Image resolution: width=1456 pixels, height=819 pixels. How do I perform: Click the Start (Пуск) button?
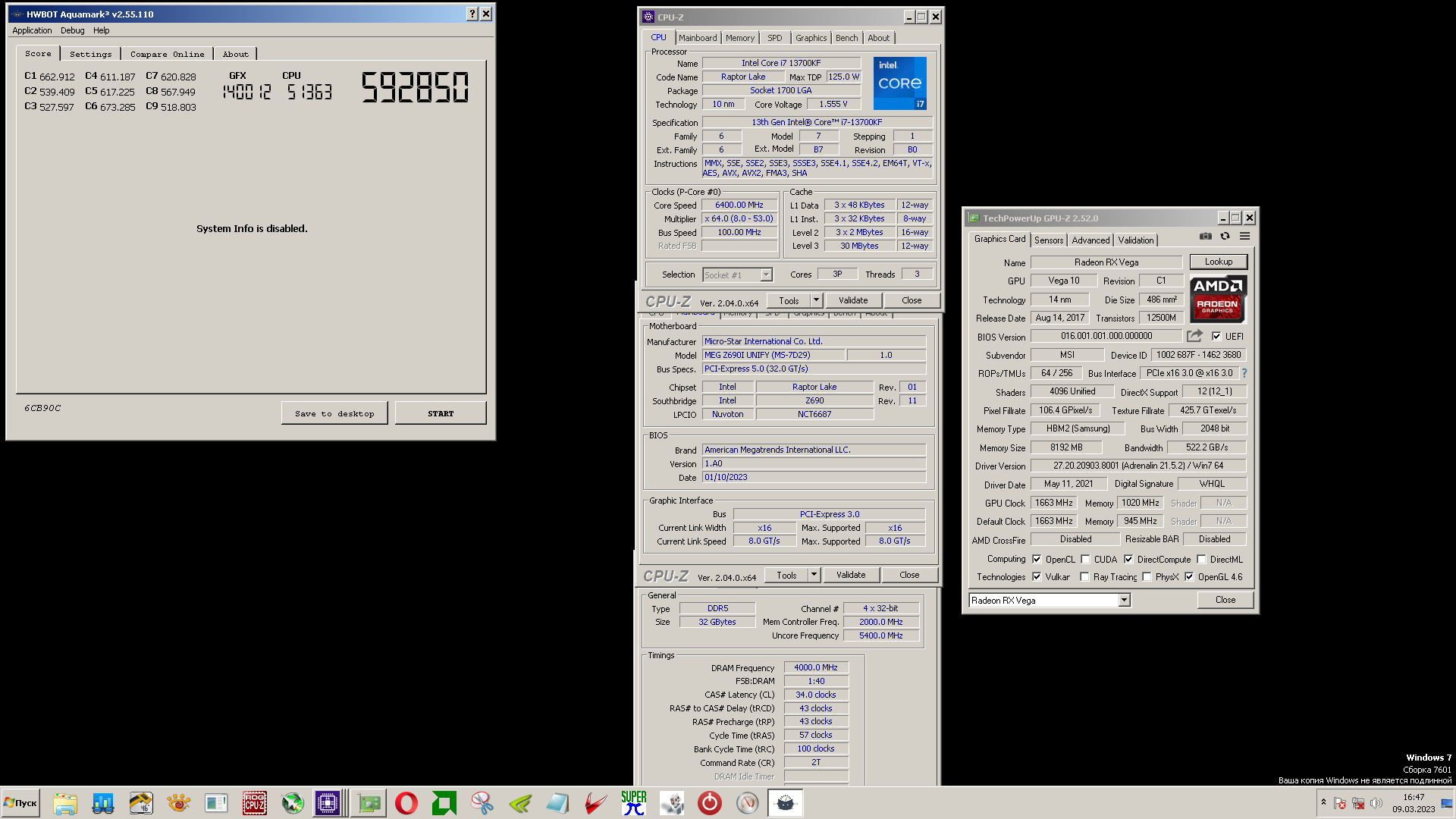pos(20,803)
